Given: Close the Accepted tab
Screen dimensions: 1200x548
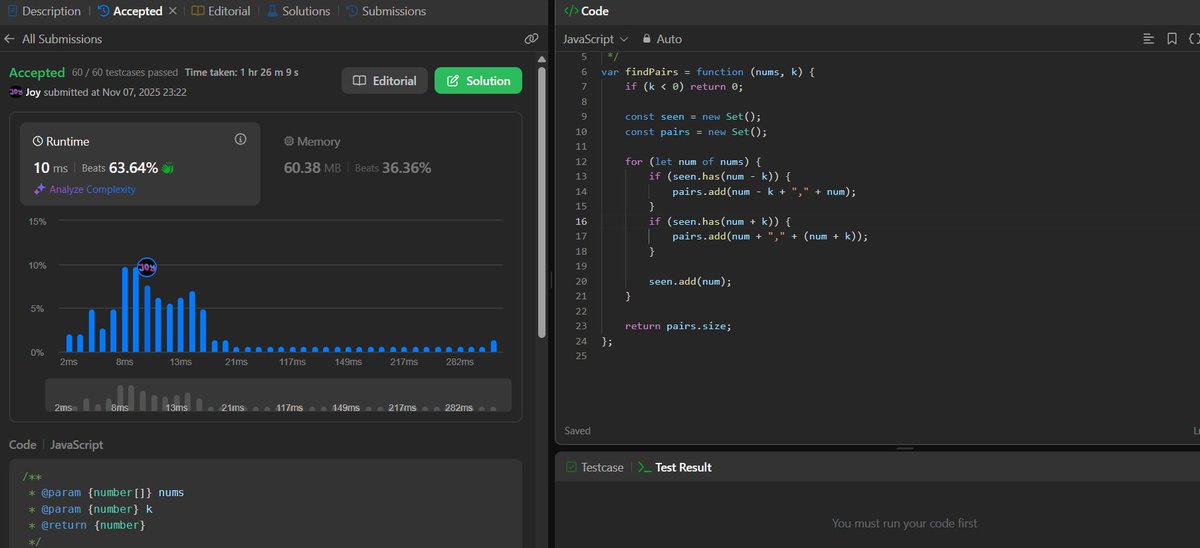Looking at the screenshot, I should [x=171, y=11].
